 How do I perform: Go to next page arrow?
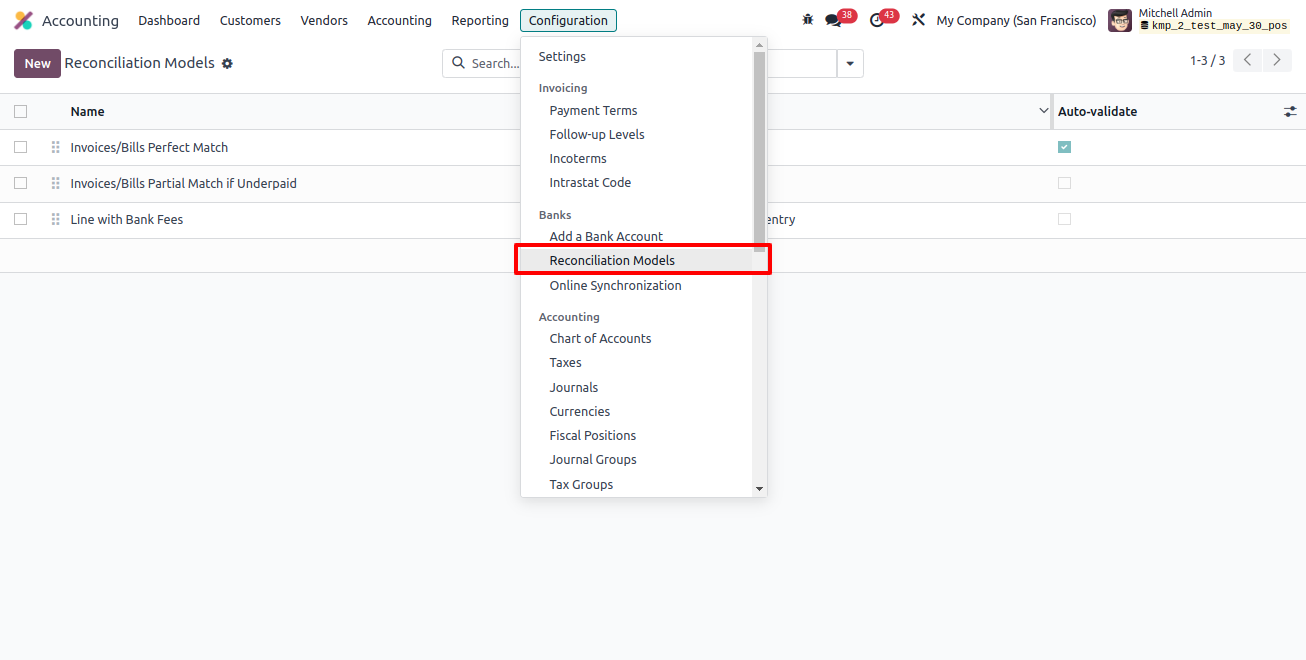pyautogui.click(x=1277, y=60)
